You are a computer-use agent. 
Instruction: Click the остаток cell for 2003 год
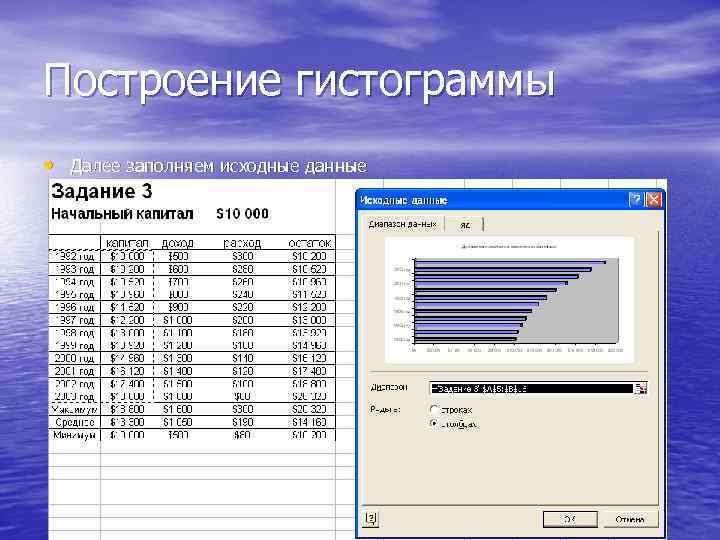[x=309, y=396]
